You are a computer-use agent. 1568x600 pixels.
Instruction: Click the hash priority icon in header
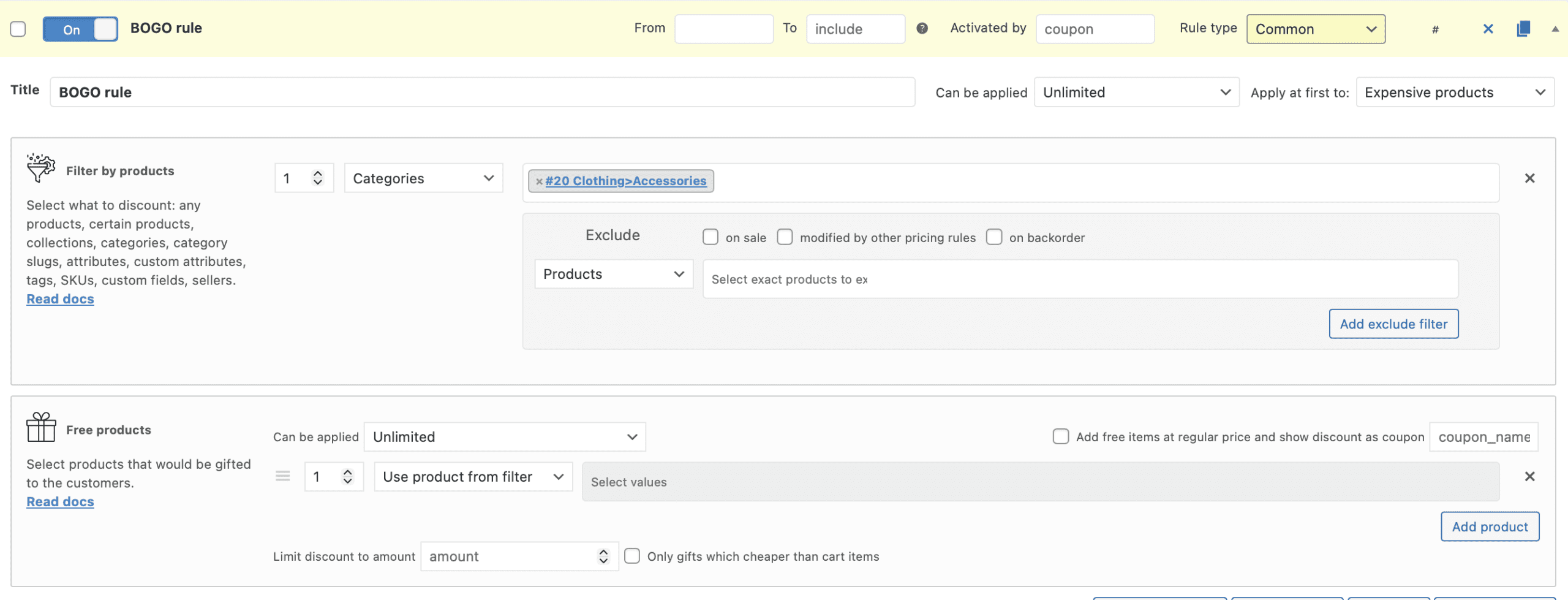click(x=1435, y=29)
